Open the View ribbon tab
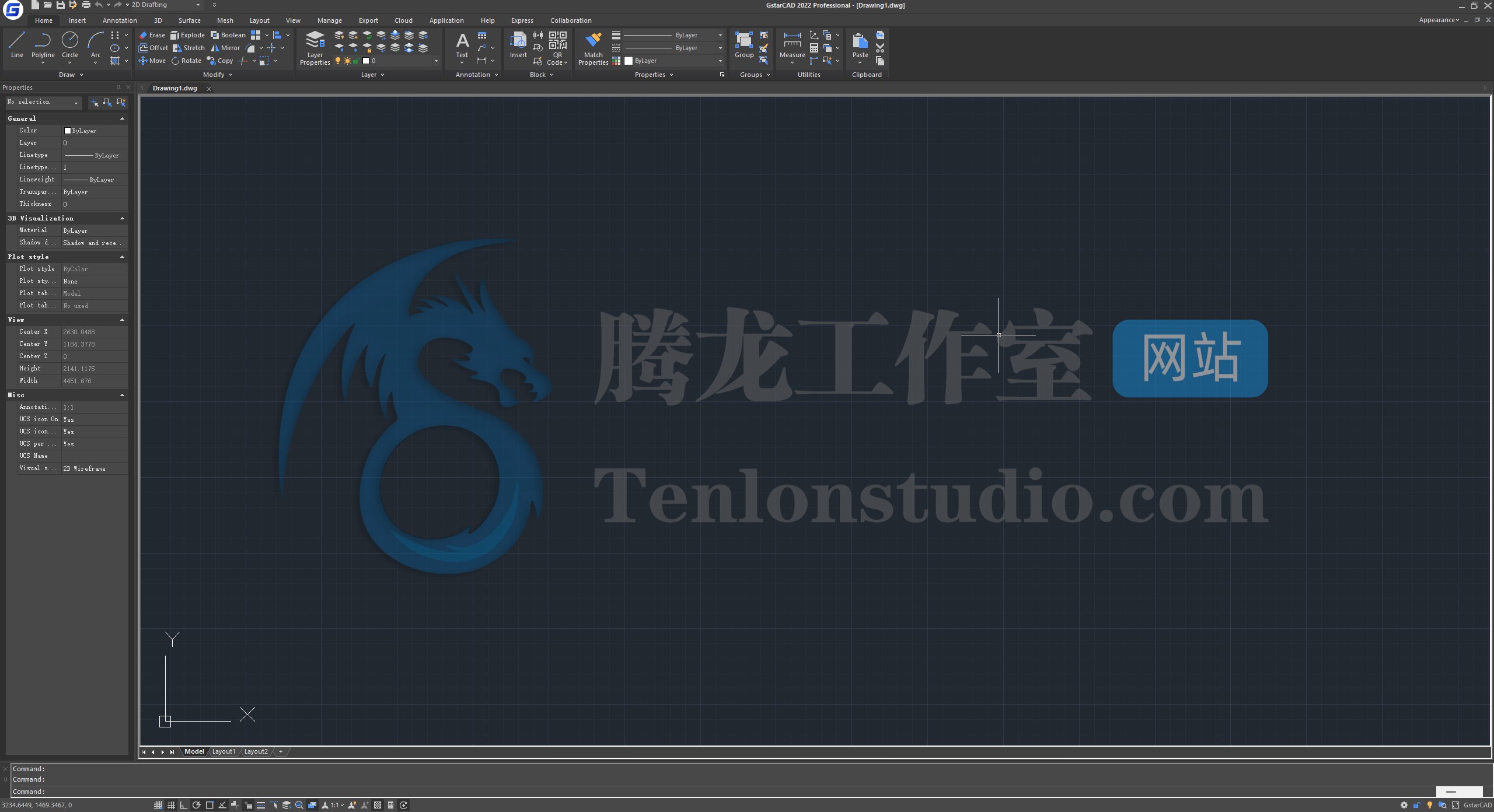1494x812 pixels. tap(293, 20)
